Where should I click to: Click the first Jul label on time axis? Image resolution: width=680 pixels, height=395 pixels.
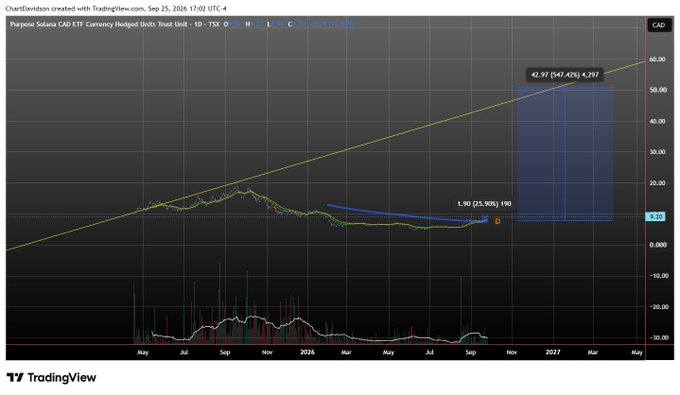184,353
